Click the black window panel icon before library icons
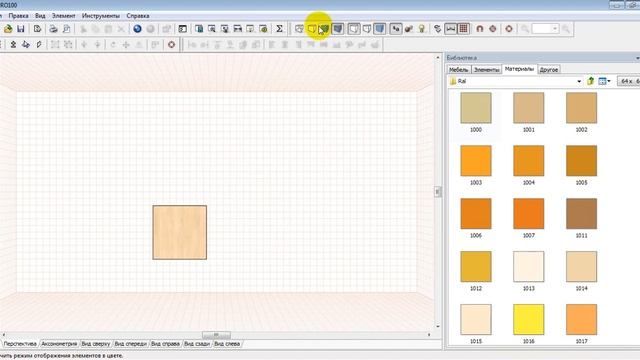This screenshot has width=640, height=360. [x=182, y=29]
